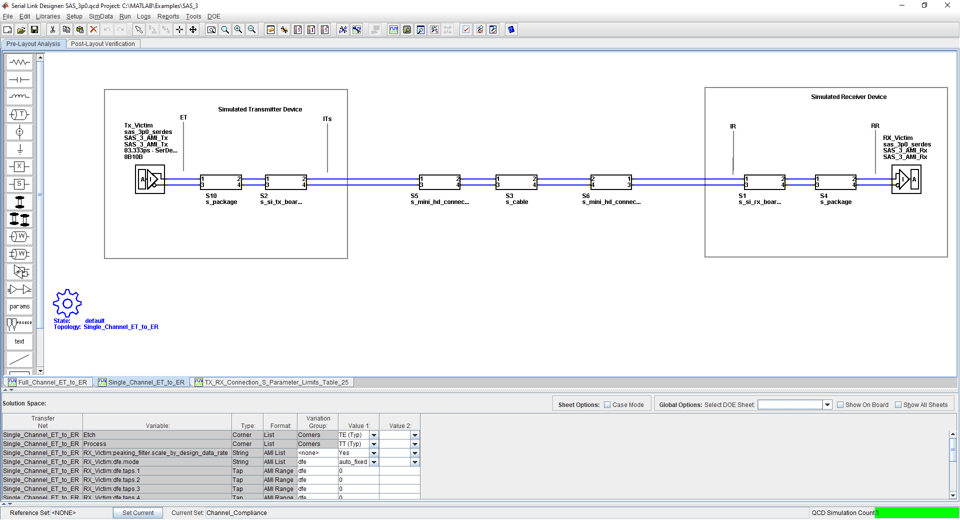Open the Reports menu
The image size is (960, 520).
[x=168, y=17]
